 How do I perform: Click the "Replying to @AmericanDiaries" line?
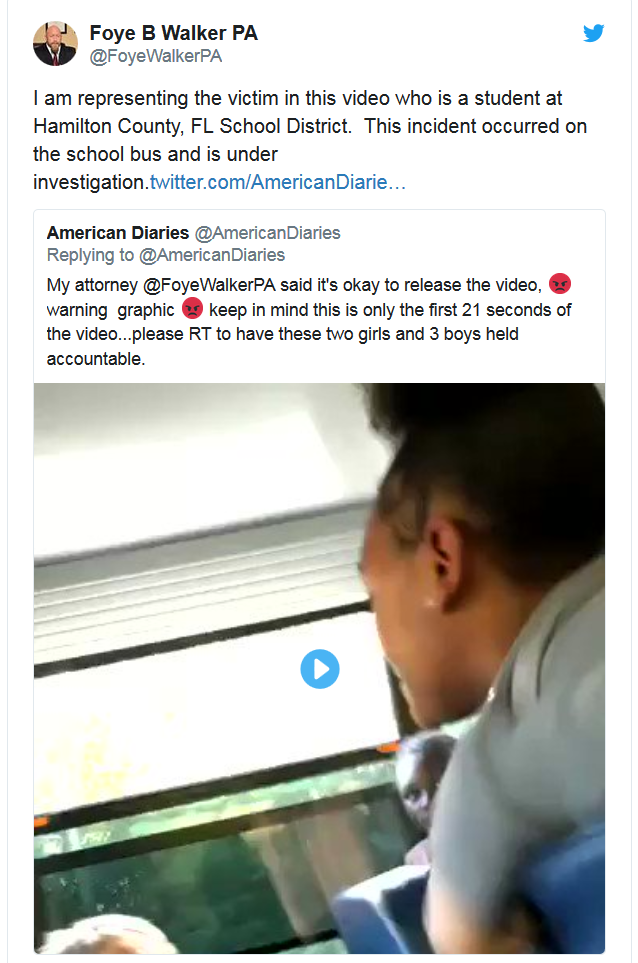pyautogui.click(x=165, y=255)
